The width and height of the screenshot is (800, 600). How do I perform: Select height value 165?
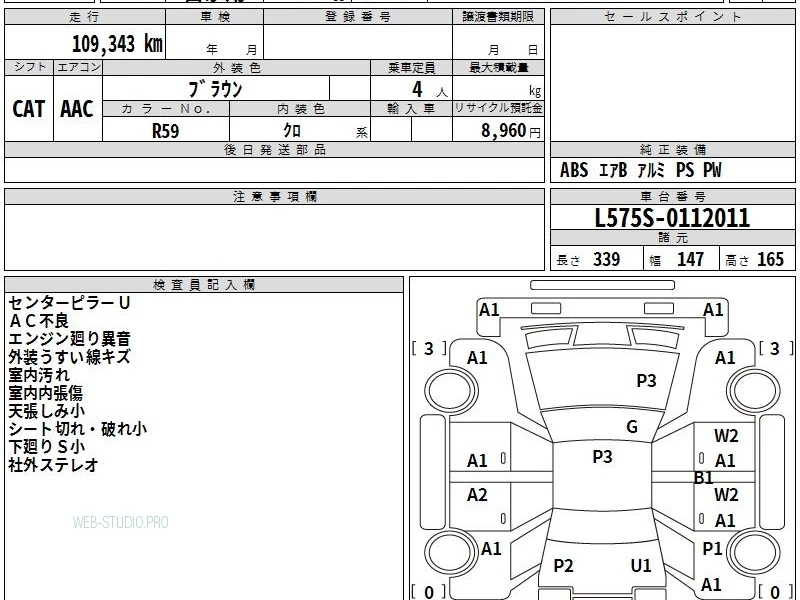[x=770, y=259]
